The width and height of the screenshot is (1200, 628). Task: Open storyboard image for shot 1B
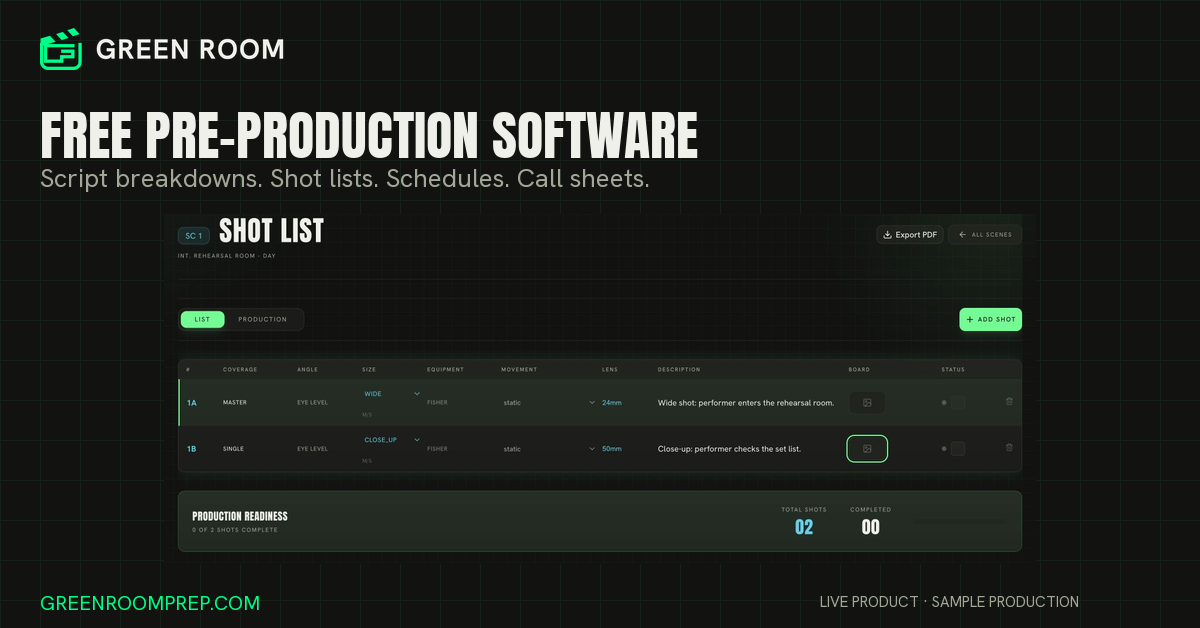pos(867,449)
